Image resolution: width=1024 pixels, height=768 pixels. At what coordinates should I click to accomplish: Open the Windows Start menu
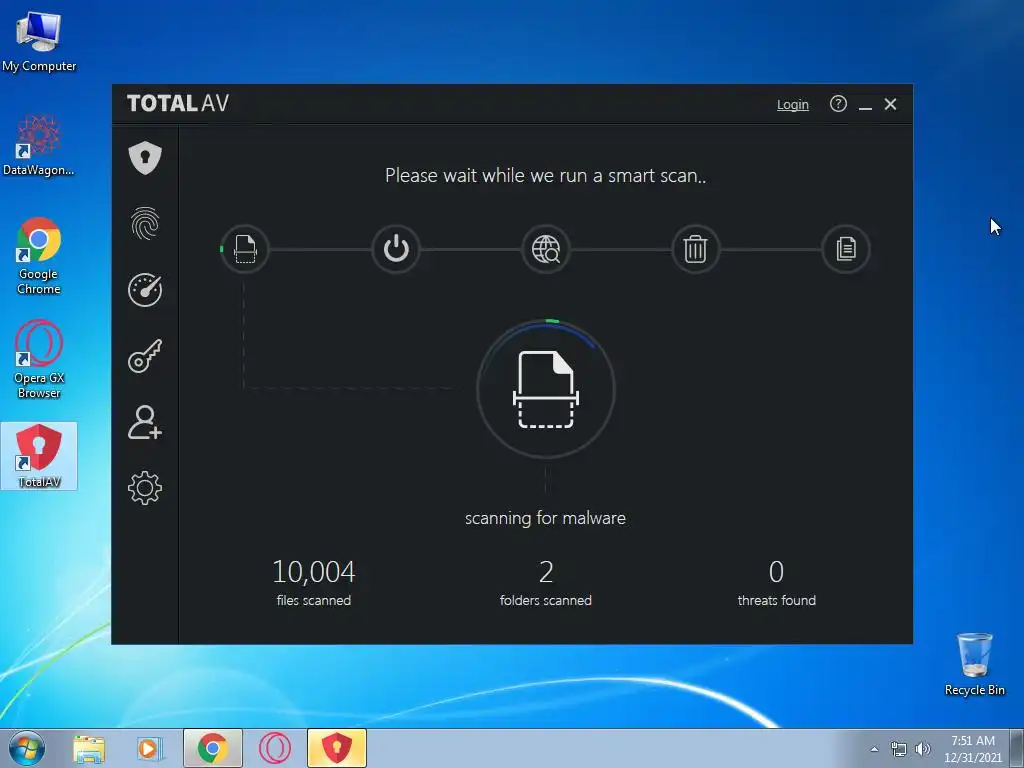27,748
